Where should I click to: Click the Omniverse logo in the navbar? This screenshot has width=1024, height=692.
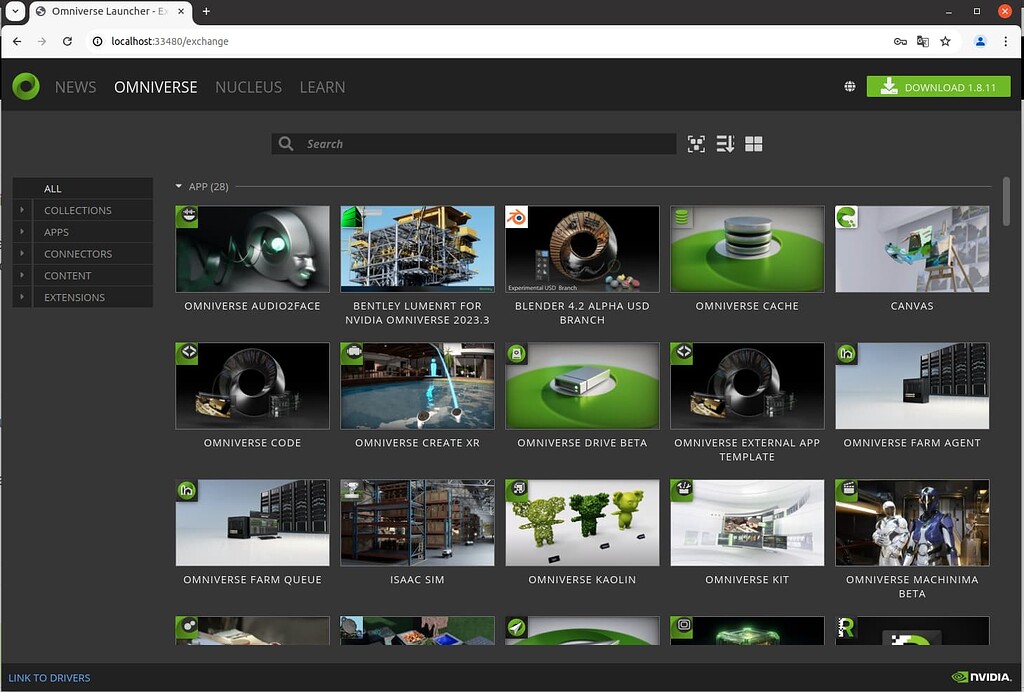tap(25, 86)
